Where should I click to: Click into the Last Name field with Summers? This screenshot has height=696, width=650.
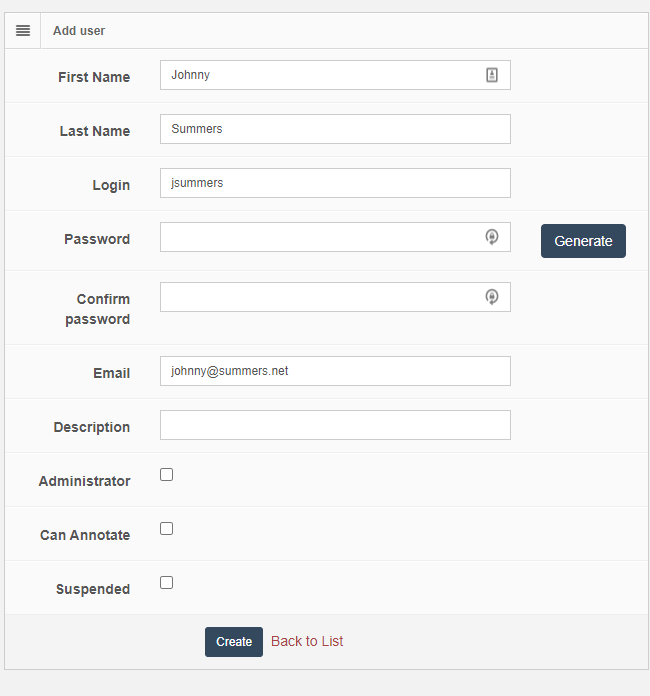pyautogui.click(x=335, y=129)
